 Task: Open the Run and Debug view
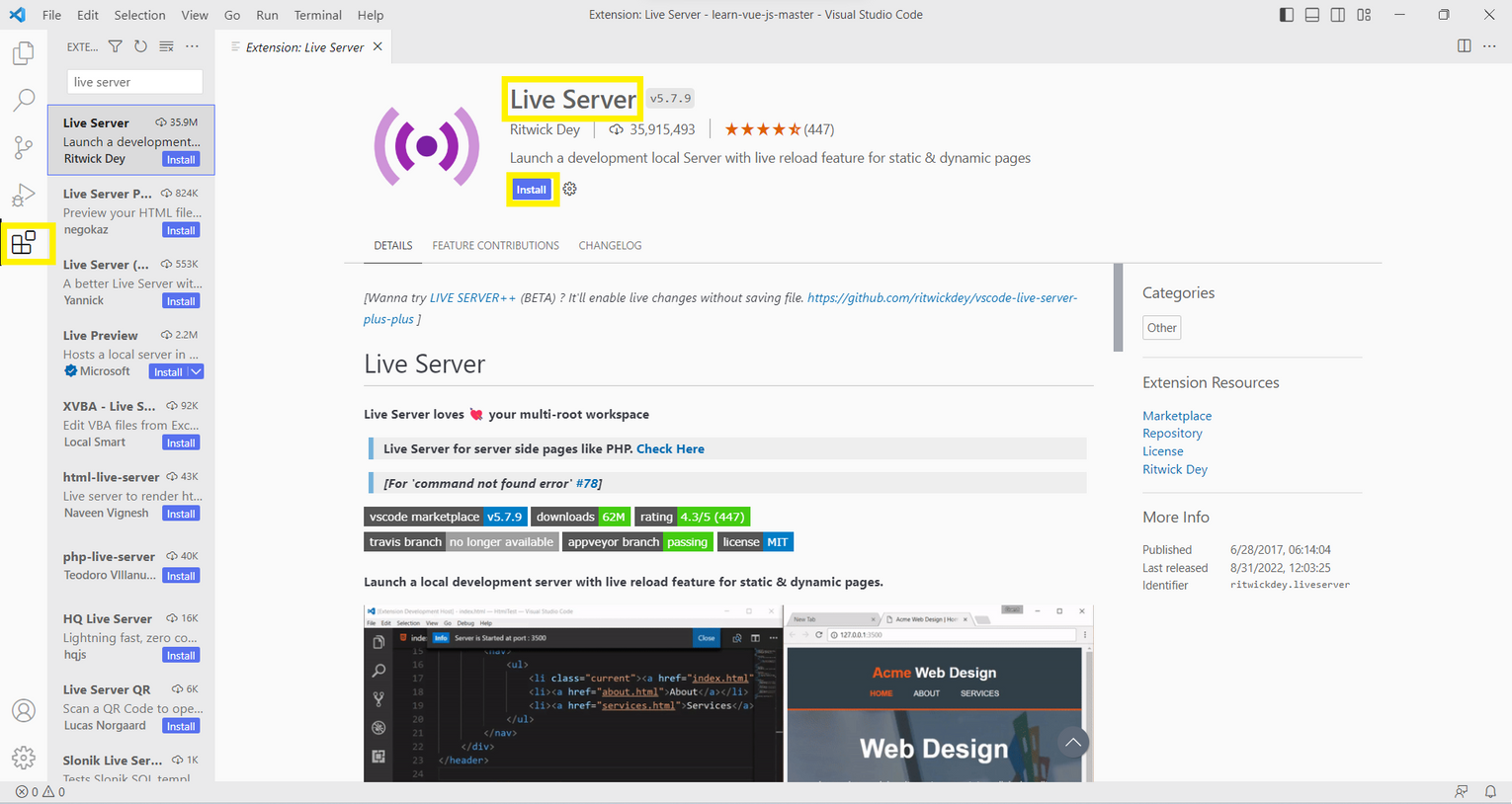[x=24, y=195]
